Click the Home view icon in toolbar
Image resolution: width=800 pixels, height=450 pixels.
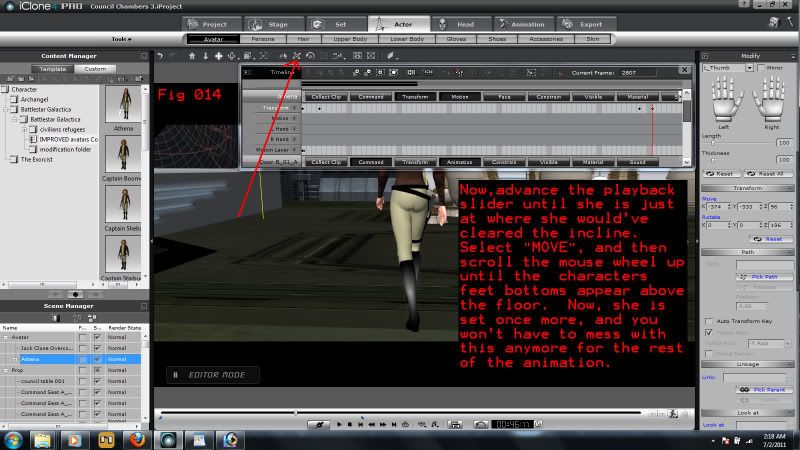[x=192, y=56]
